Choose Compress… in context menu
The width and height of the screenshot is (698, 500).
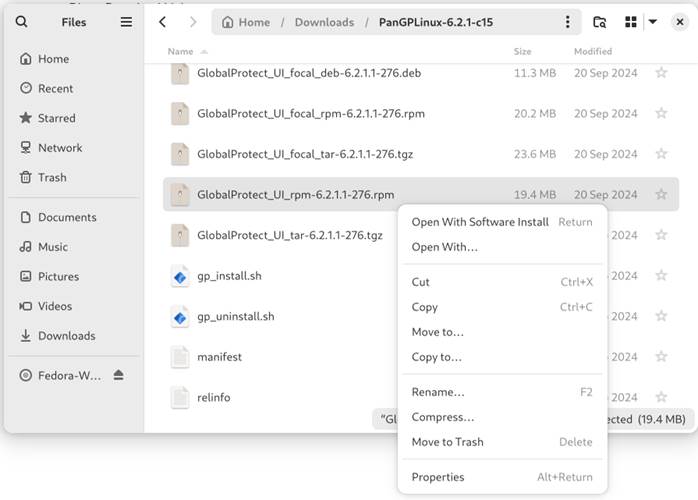[x=502, y=417]
